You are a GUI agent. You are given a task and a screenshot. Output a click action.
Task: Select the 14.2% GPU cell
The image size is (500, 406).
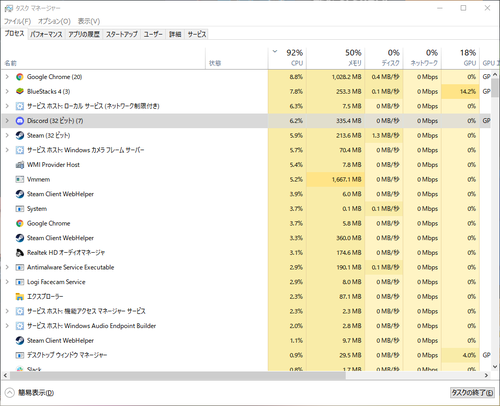pyautogui.click(x=461, y=92)
